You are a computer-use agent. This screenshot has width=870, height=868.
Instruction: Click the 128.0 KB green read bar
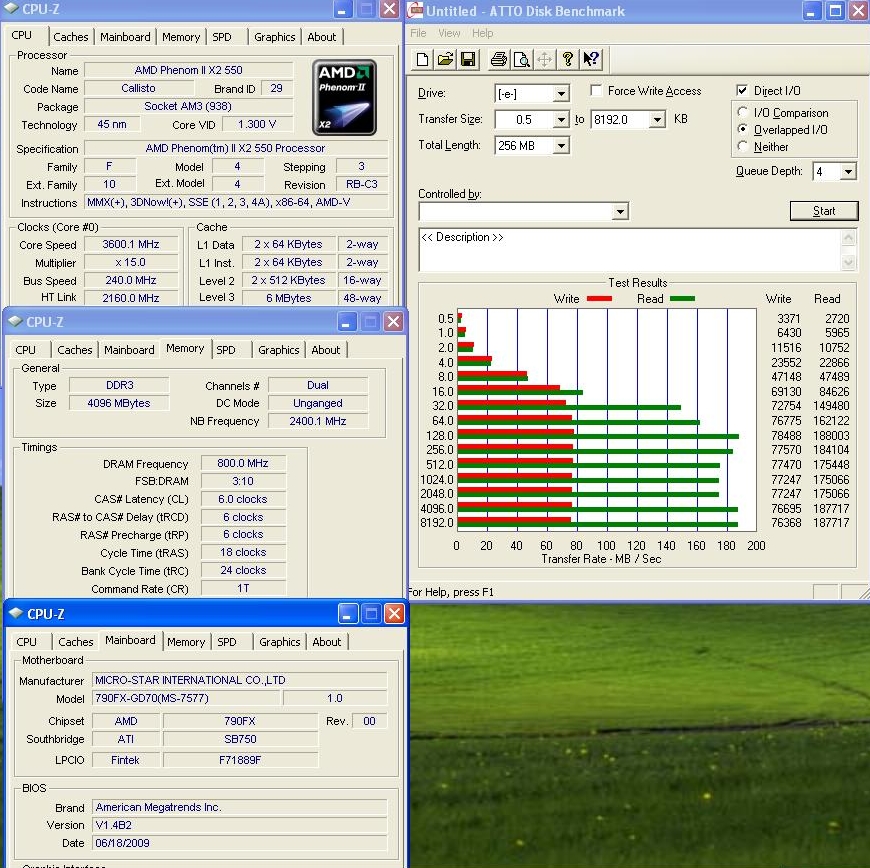pyautogui.click(x=598, y=437)
